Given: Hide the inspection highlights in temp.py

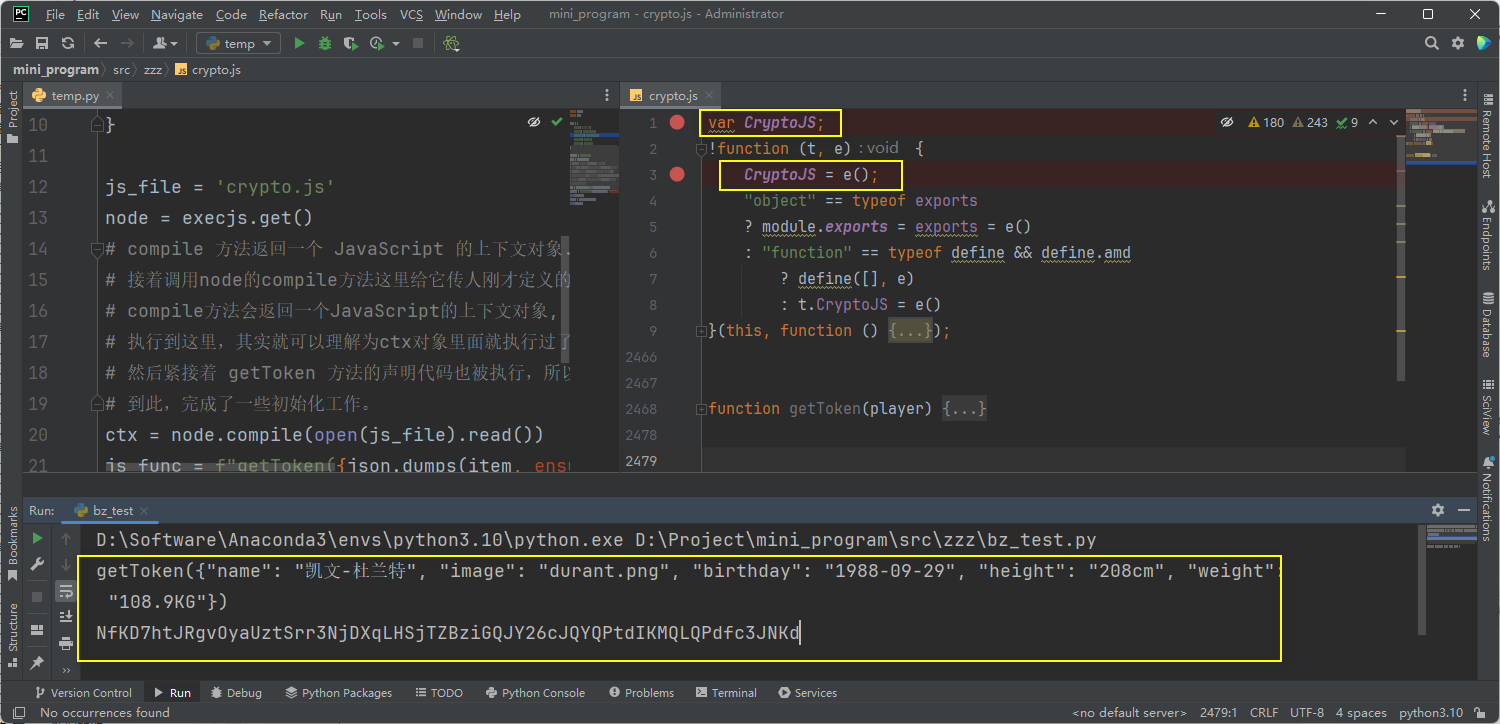Looking at the screenshot, I should click(536, 121).
